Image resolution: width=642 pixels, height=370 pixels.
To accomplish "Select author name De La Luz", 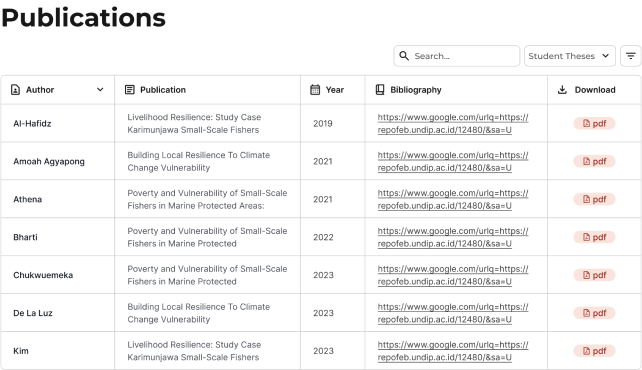I will point(33,313).
